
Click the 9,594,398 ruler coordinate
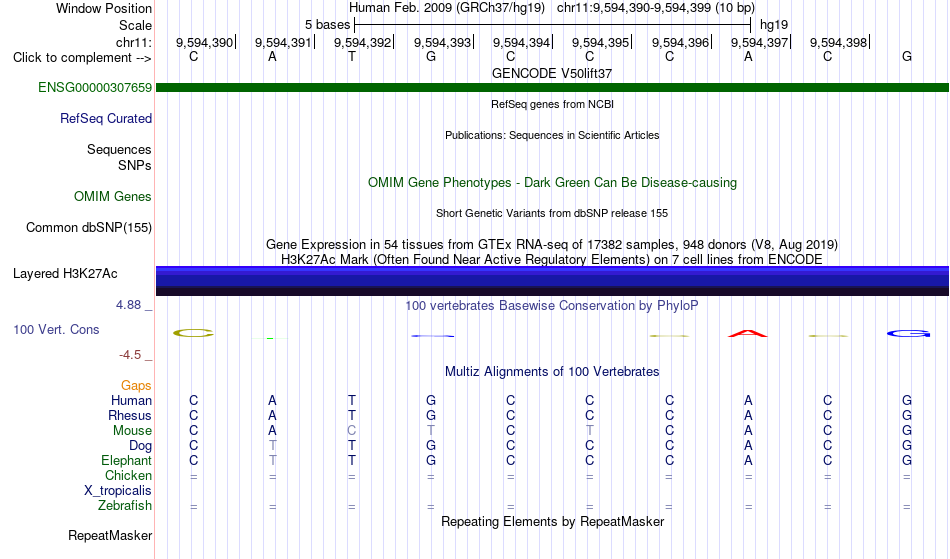(x=839, y=42)
